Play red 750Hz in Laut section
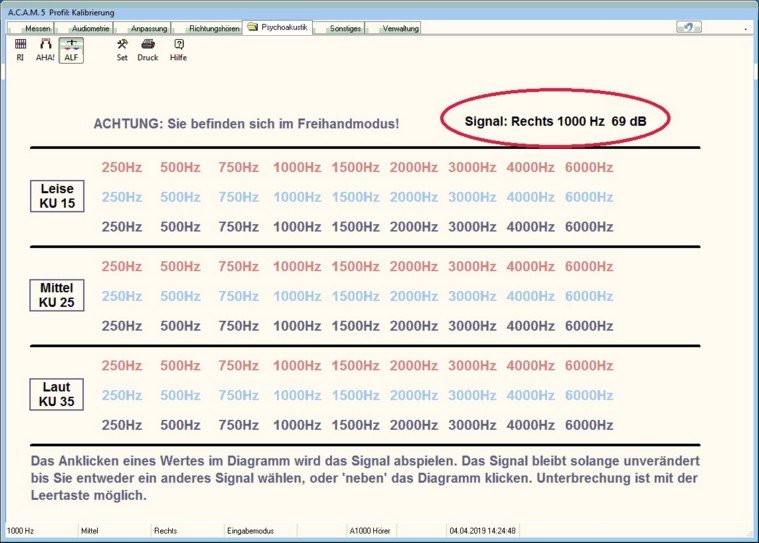 (x=238, y=366)
